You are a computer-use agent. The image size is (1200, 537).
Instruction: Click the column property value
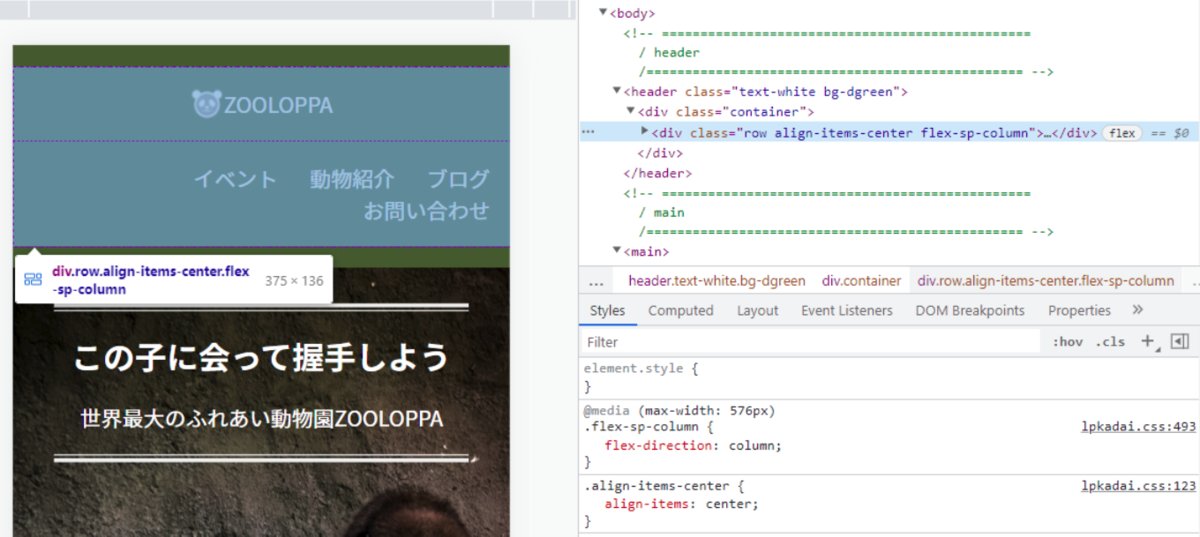coord(751,446)
